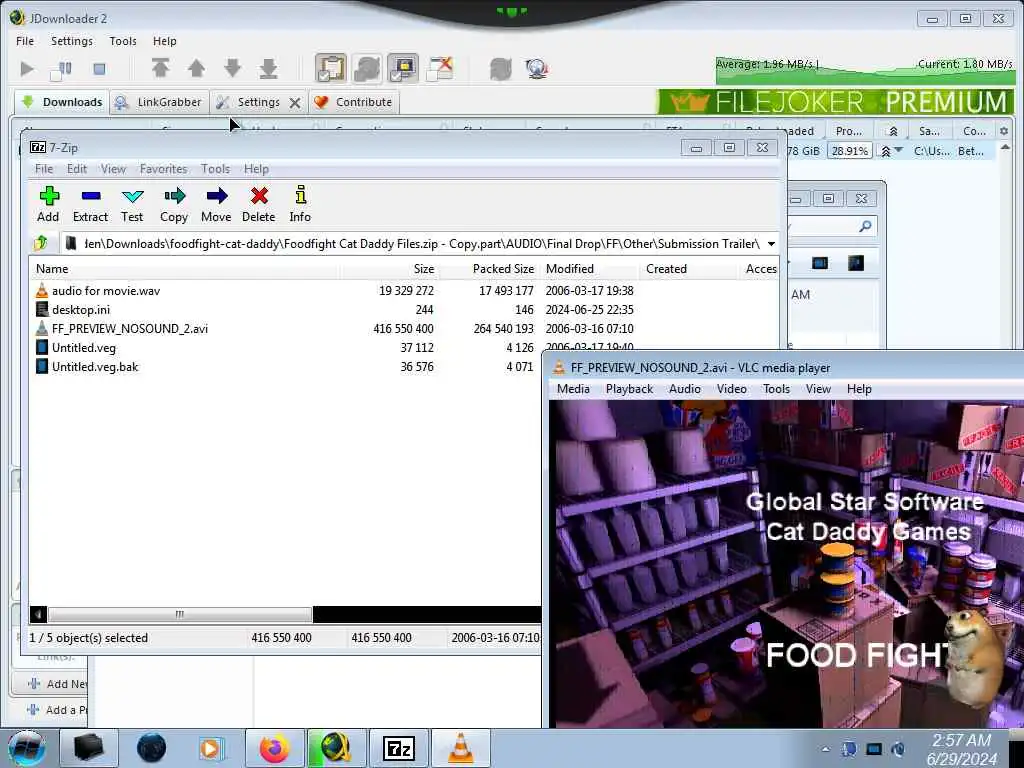Click the FileJoker Premium banner
1024x768 pixels.
pyautogui.click(x=835, y=102)
